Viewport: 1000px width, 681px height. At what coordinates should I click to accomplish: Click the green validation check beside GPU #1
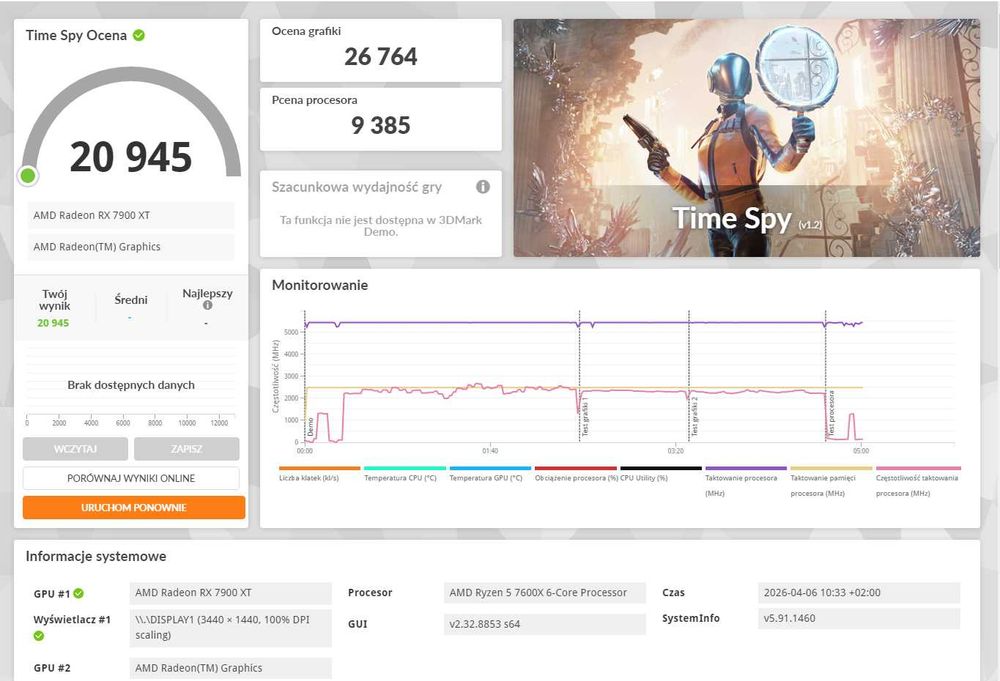[78, 594]
